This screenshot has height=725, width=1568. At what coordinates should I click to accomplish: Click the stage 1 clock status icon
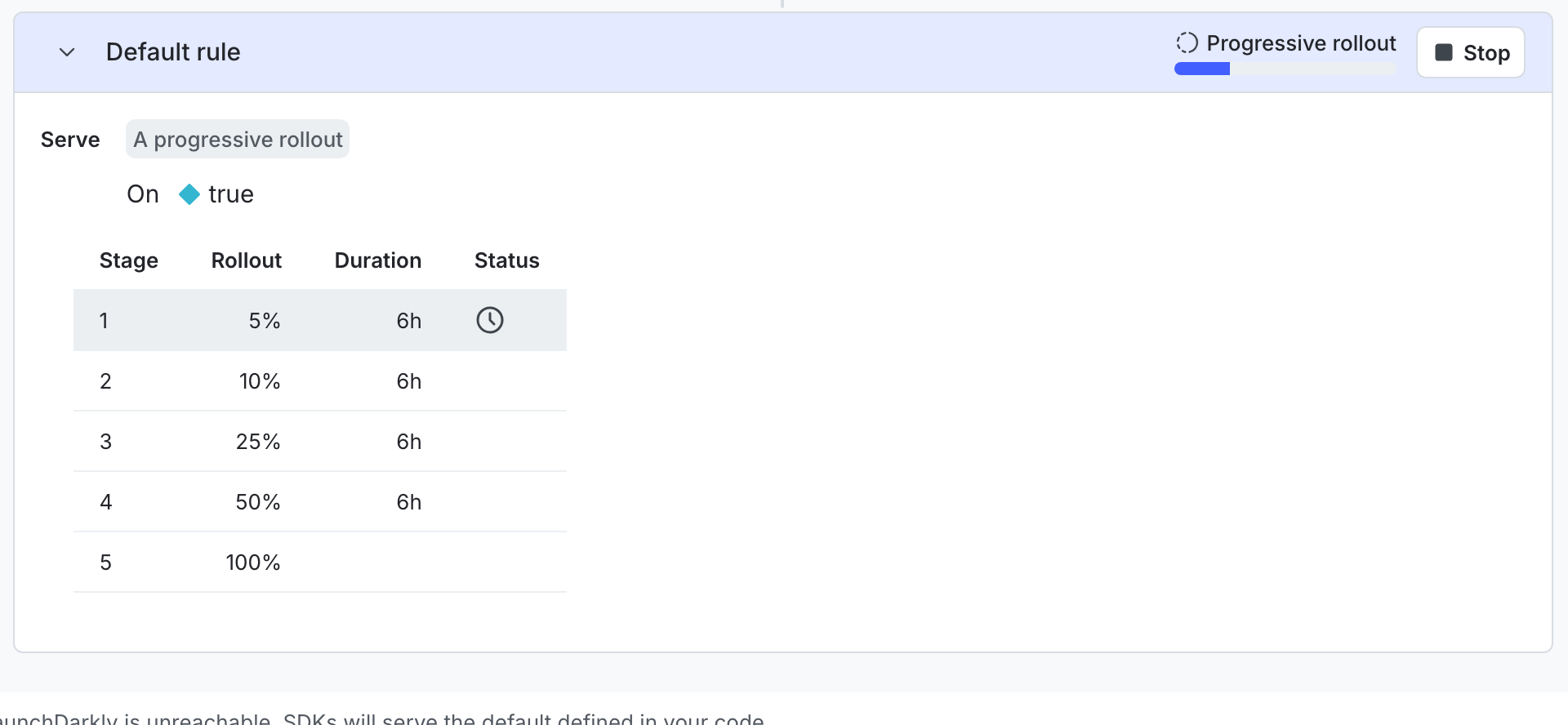(490, 320)
